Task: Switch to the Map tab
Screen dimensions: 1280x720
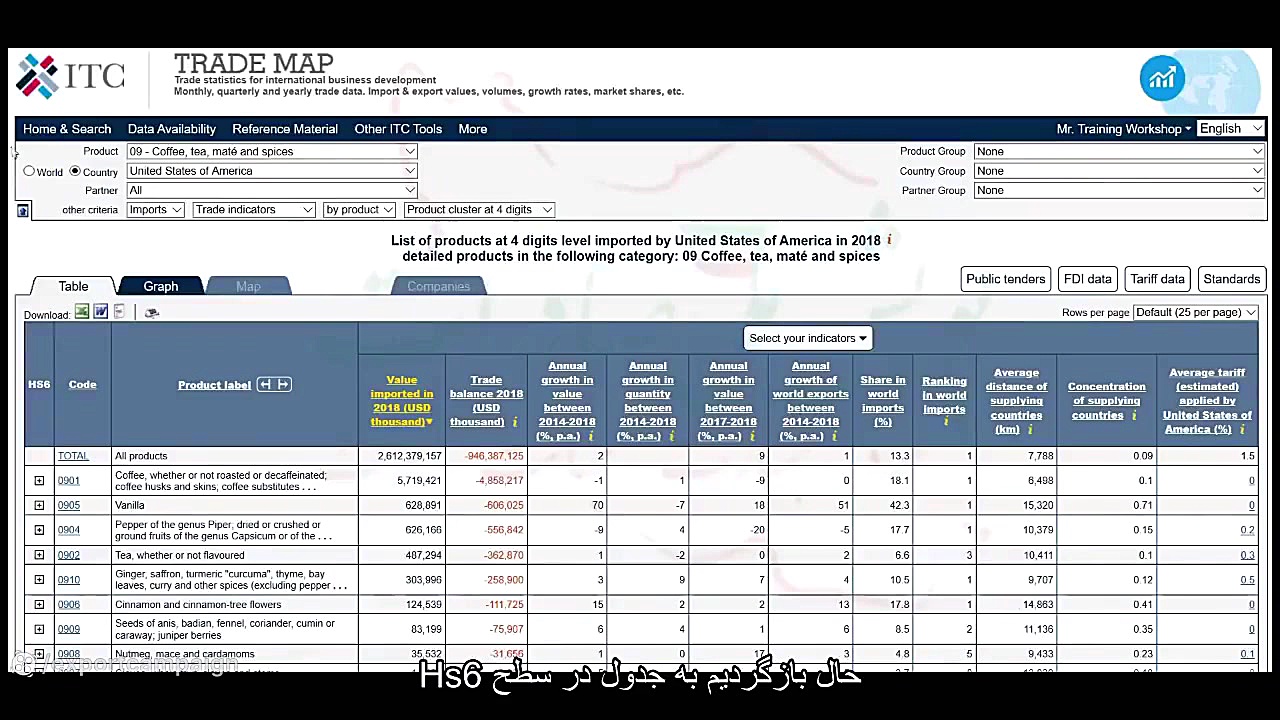Action: [248, 286]
